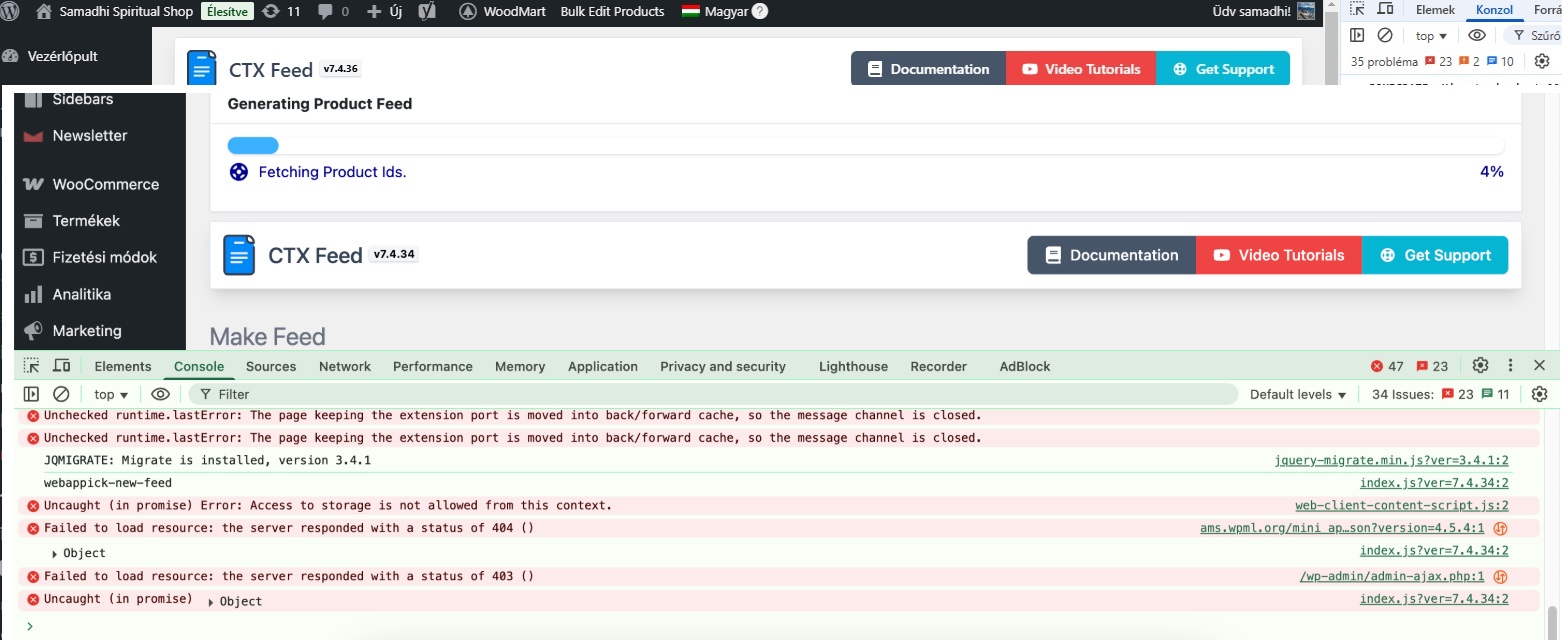Open DevTools settings gear beside the warning count
This screenshot has width=1562, height=640.
pyautogui.click(x=1481, y=366)
